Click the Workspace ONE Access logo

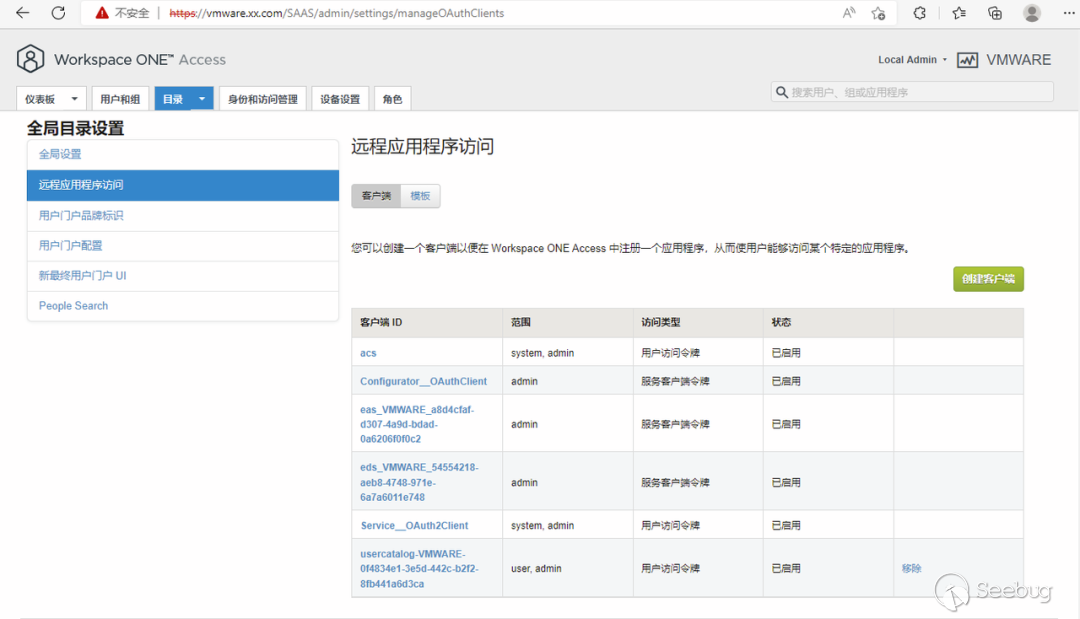click(x=31, y=59)
